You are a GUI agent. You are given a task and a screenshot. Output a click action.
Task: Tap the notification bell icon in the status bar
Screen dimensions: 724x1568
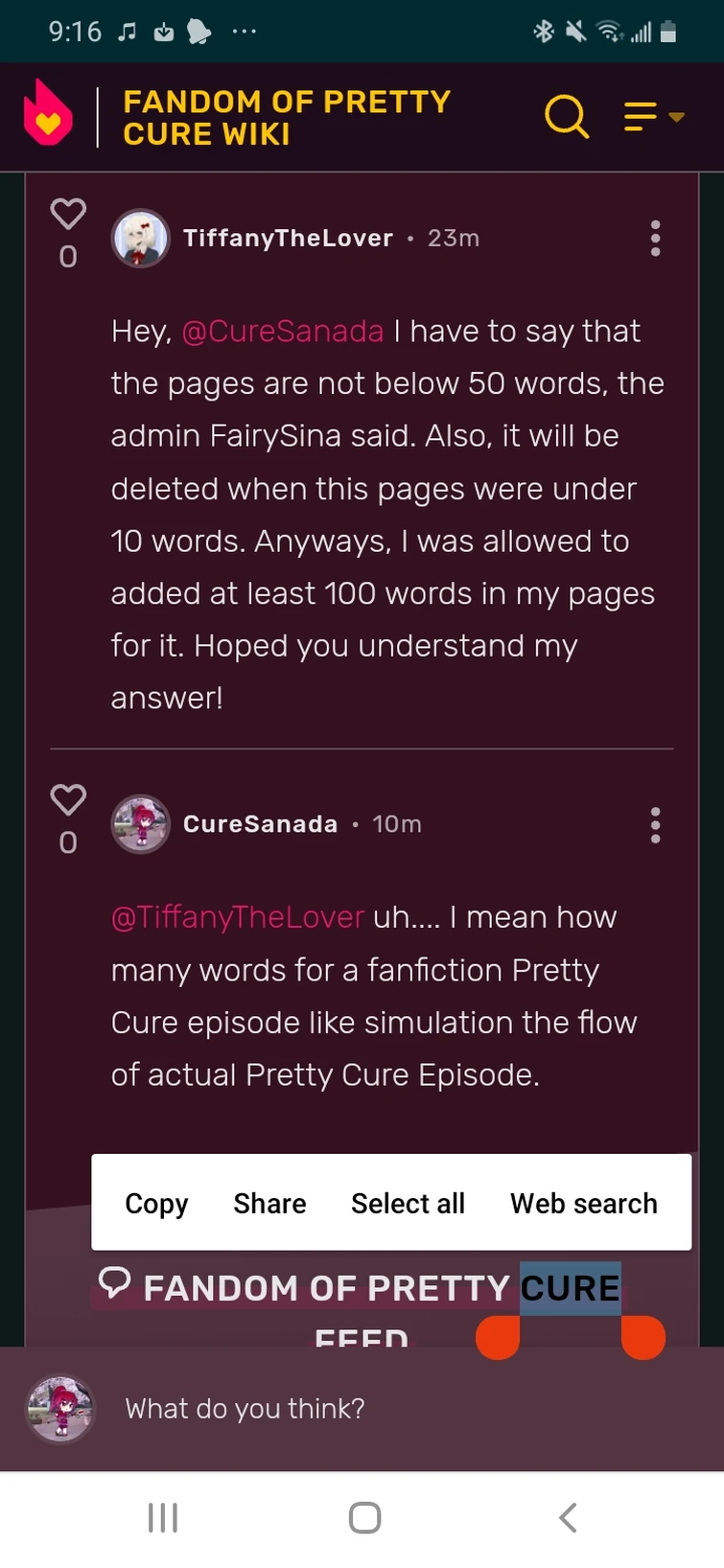201,31
